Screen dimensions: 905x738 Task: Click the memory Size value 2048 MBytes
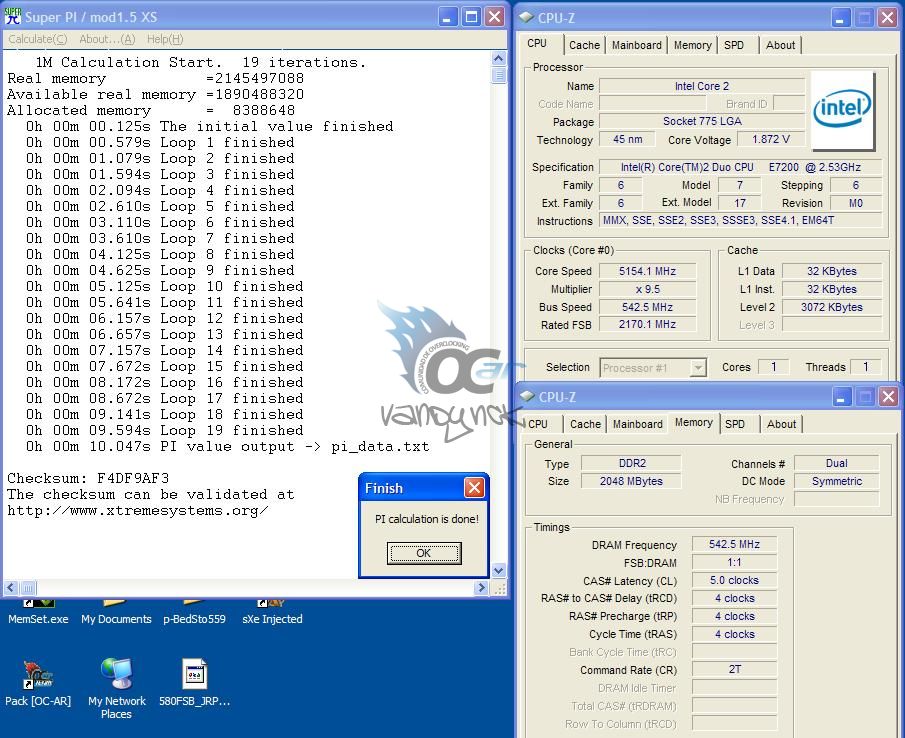point(631,481)
